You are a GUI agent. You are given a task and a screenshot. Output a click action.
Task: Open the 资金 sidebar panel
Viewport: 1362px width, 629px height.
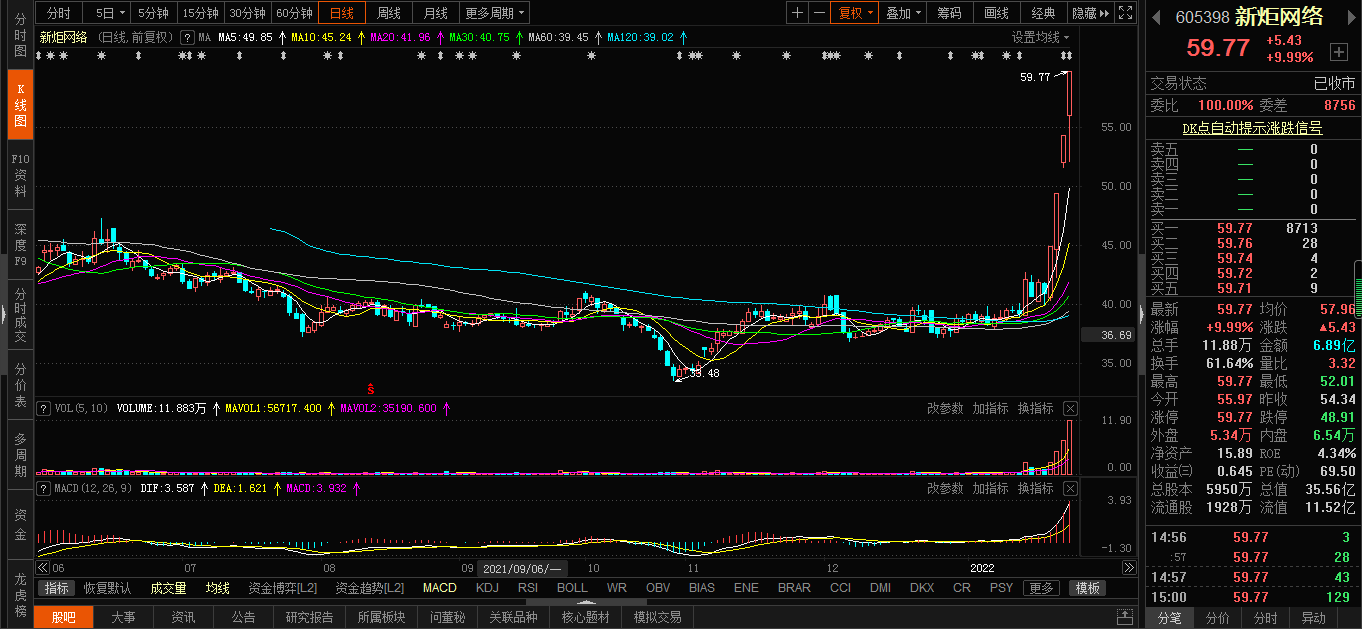(20, 524)
